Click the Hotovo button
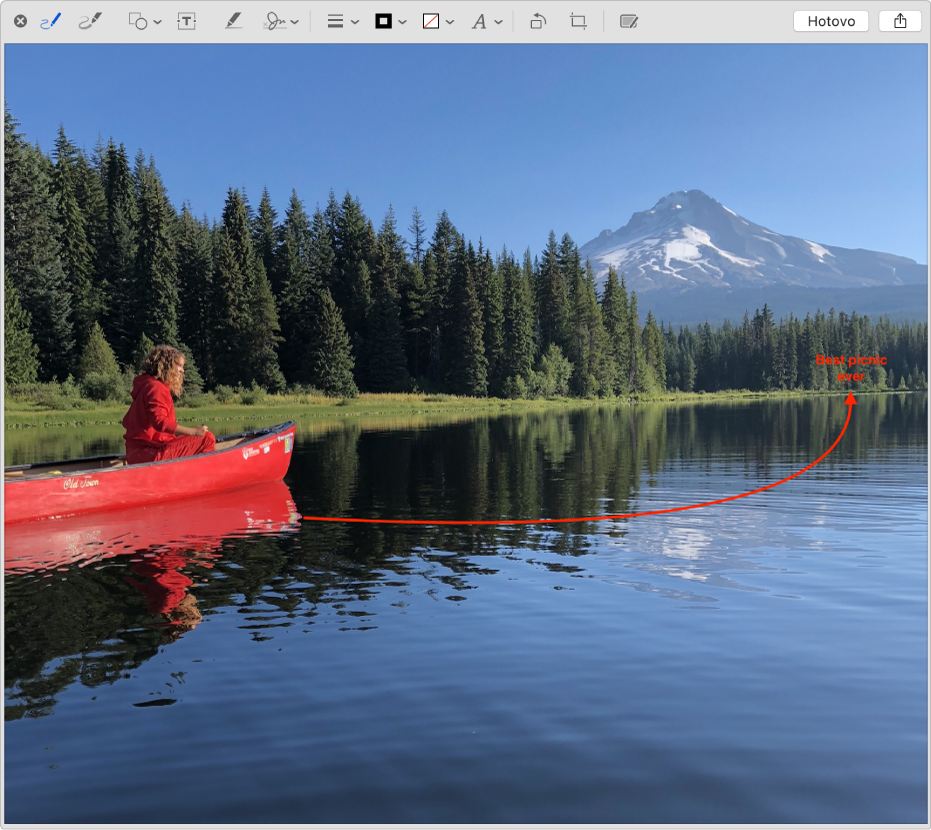931x830 pixels. pos(831,21)
